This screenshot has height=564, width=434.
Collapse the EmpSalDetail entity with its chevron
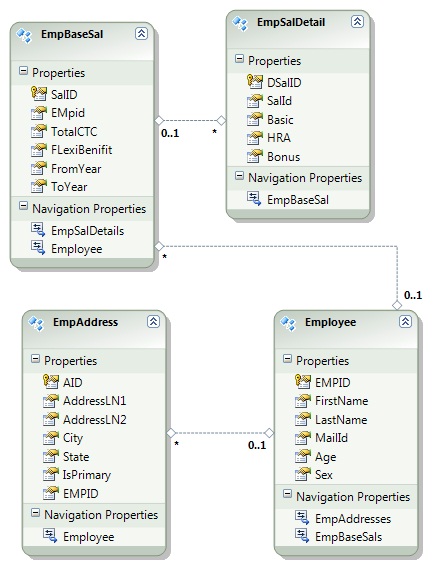[357, 22]
